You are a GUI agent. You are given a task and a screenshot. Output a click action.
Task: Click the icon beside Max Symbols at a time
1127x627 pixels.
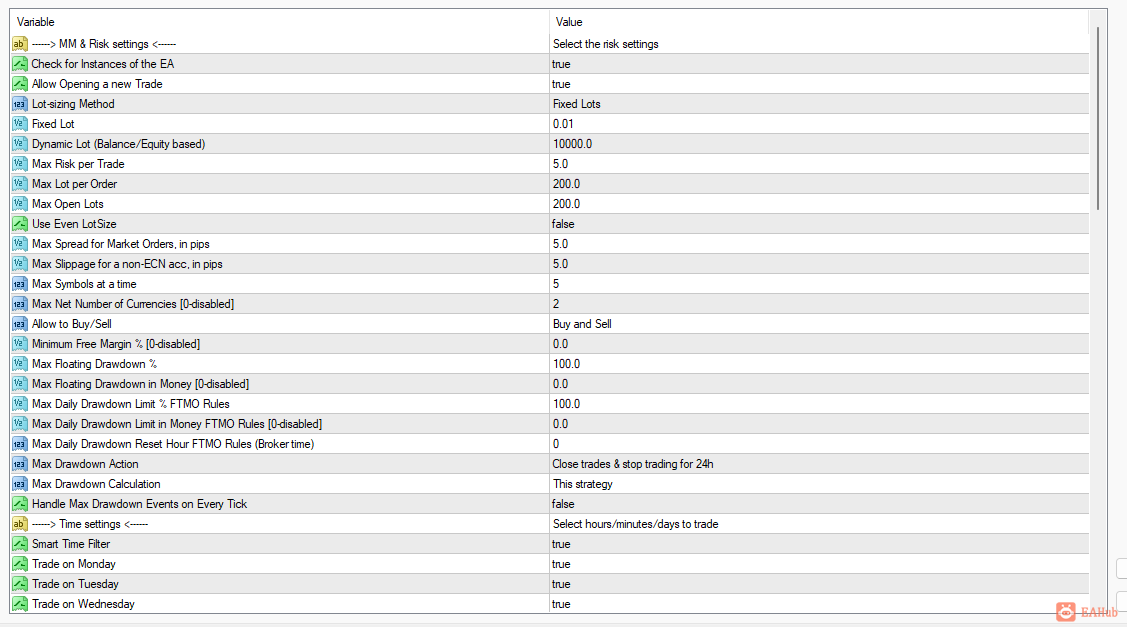click(x=19, y=284)
